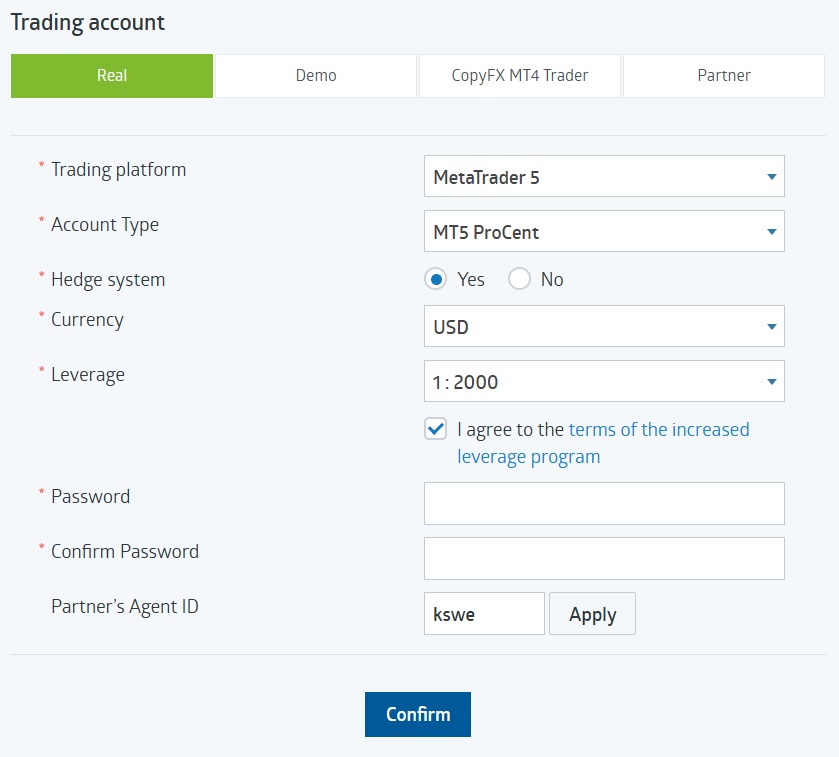Choose No for Hedge system
Screen dimensions: 839x757
click(519, 280)
